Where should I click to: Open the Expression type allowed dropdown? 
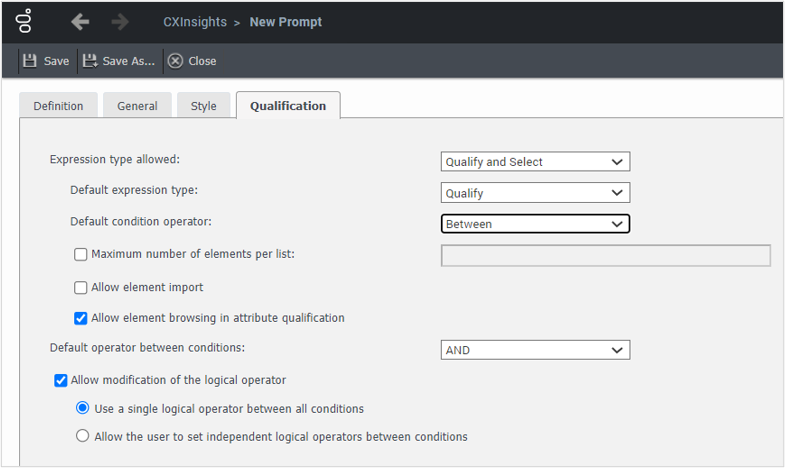[535, 162]
